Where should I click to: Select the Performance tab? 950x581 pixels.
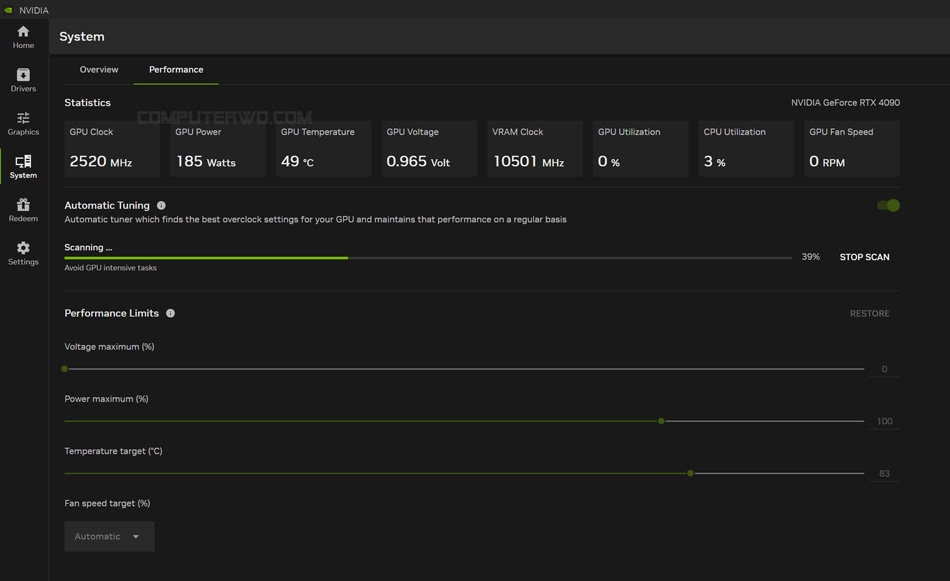tap(176, 70)
